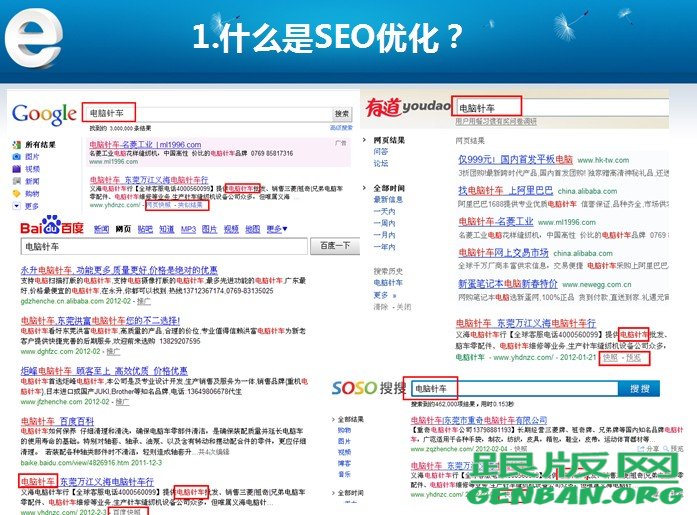Open Baidu result 电脑针车_百度百科
This screenshot has width=697, height=515.
pos(57,421)
